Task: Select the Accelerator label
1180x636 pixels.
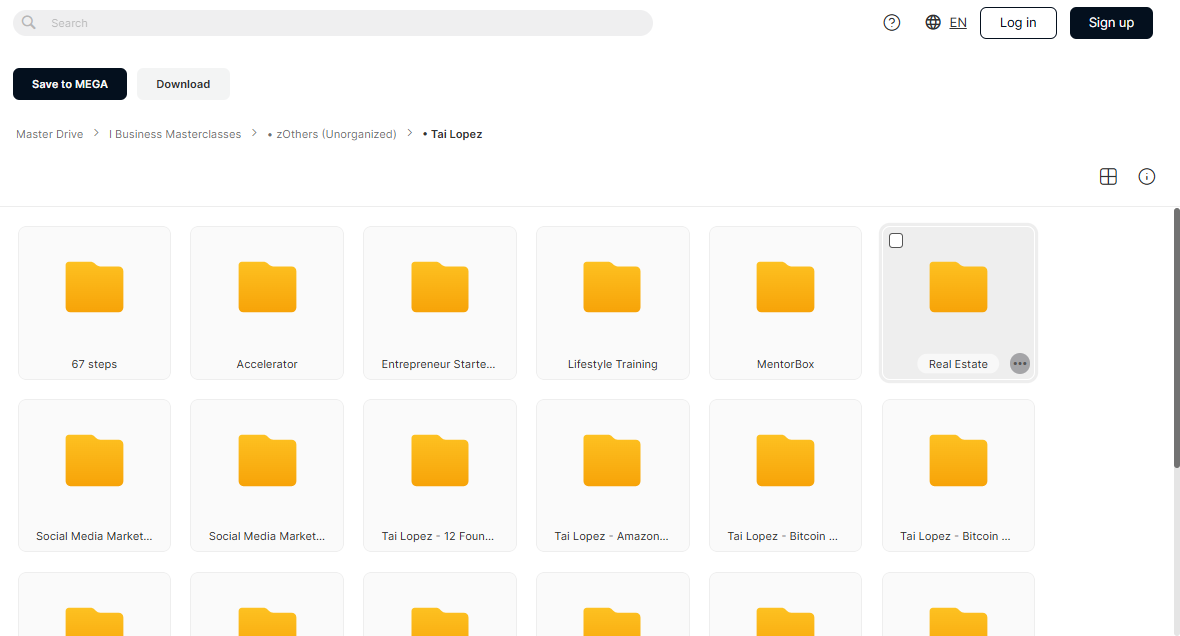Action: [267, 364]
